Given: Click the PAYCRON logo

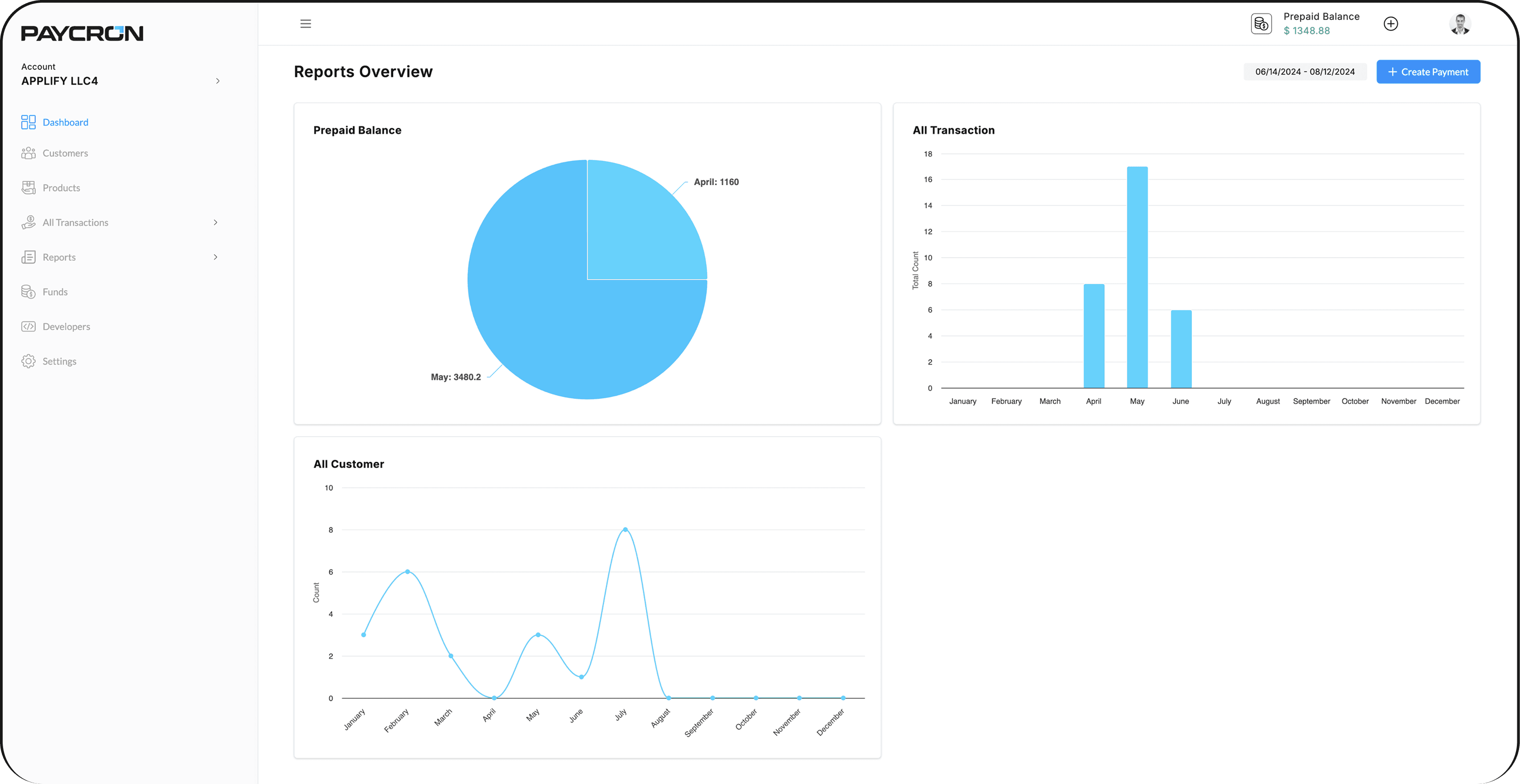Looking at the screenshot, I should (x=81, y=34).
